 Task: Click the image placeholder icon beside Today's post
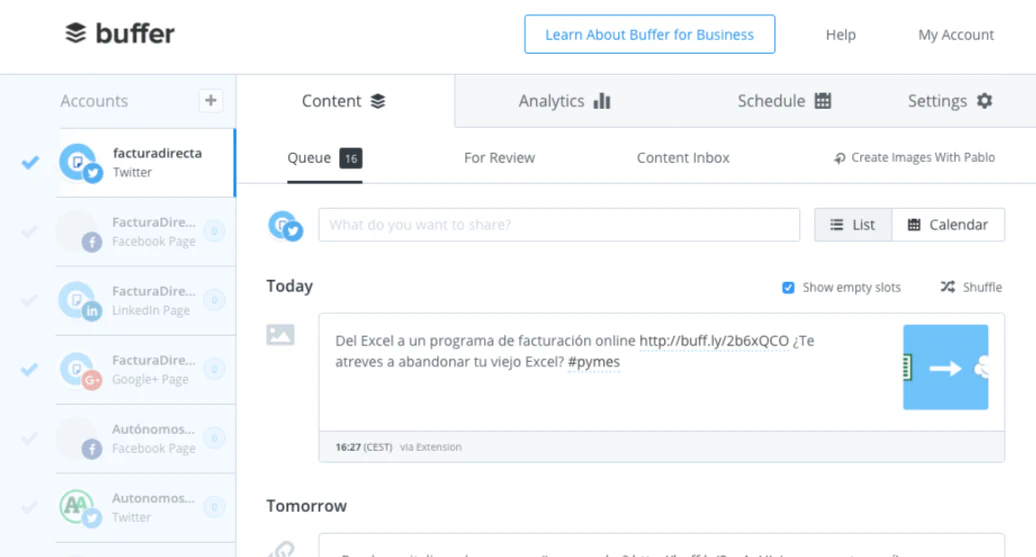(x=280, y=335)
